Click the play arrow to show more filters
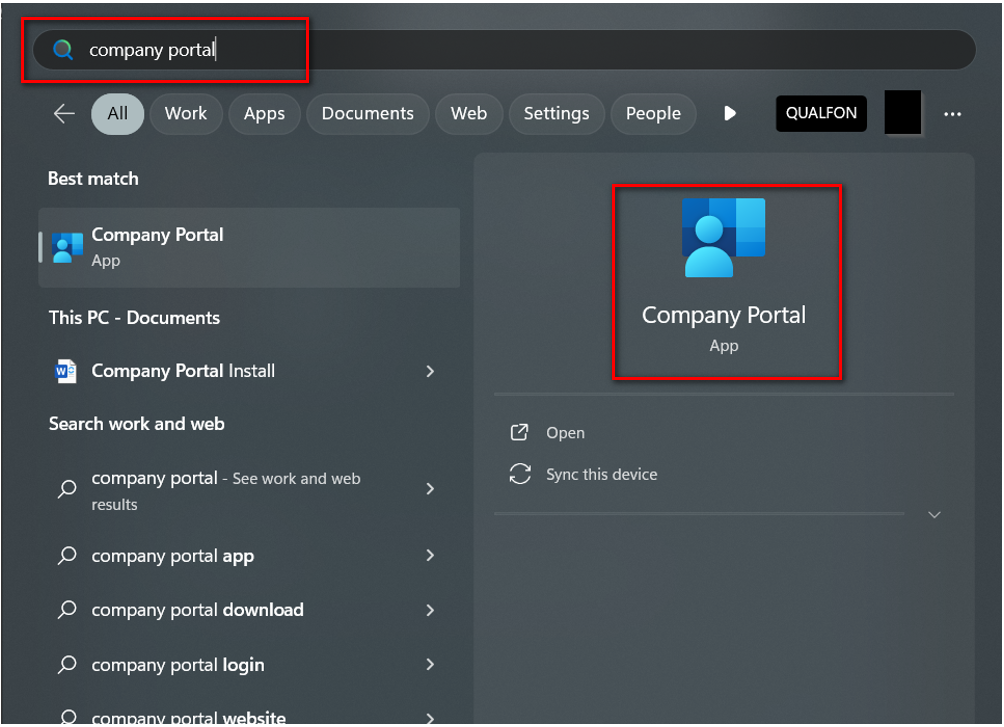Viewport: 1004px width, 727px height. [x=730, y=113]
